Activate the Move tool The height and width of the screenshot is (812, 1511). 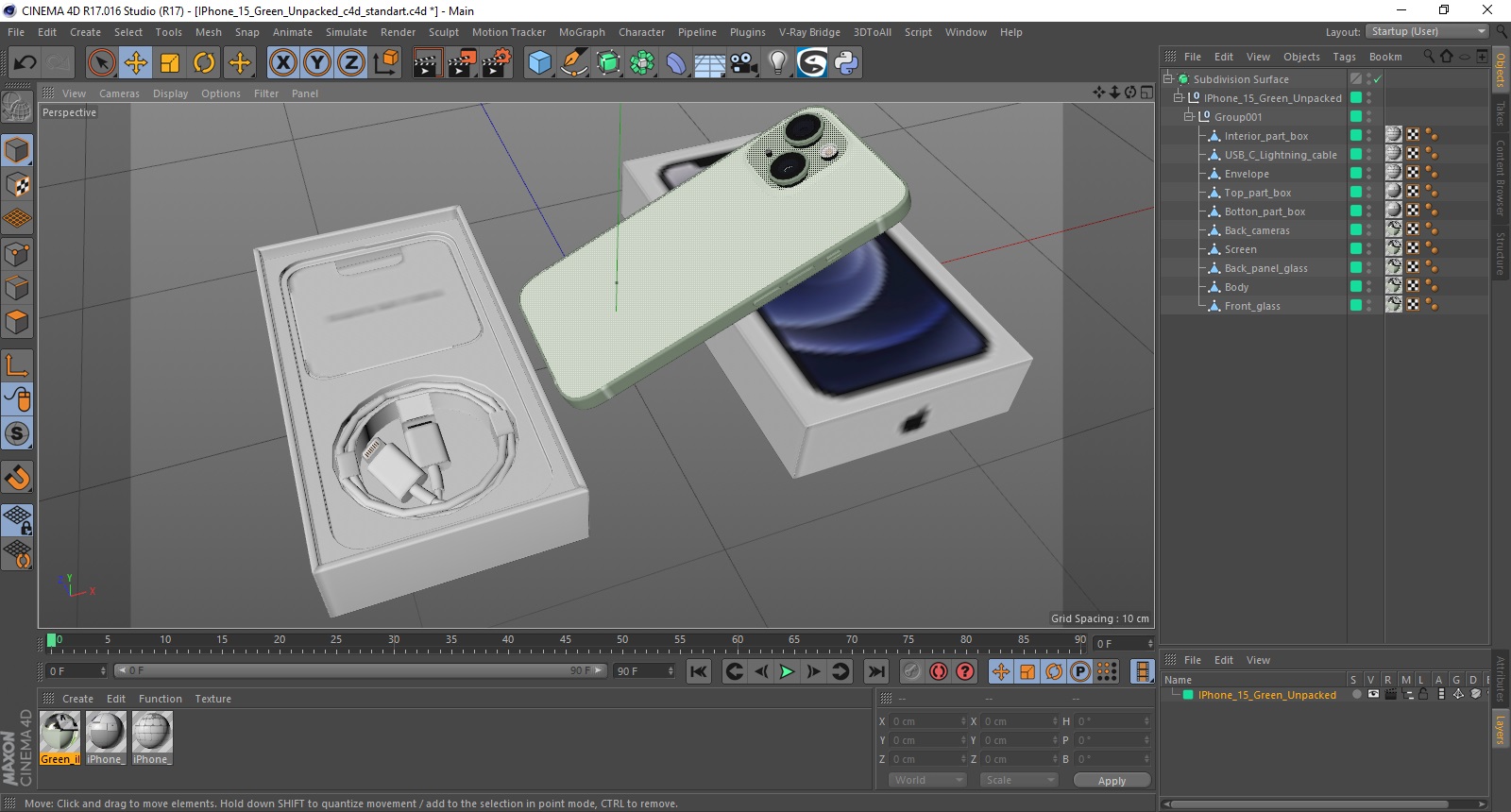[x=136, y=63]
